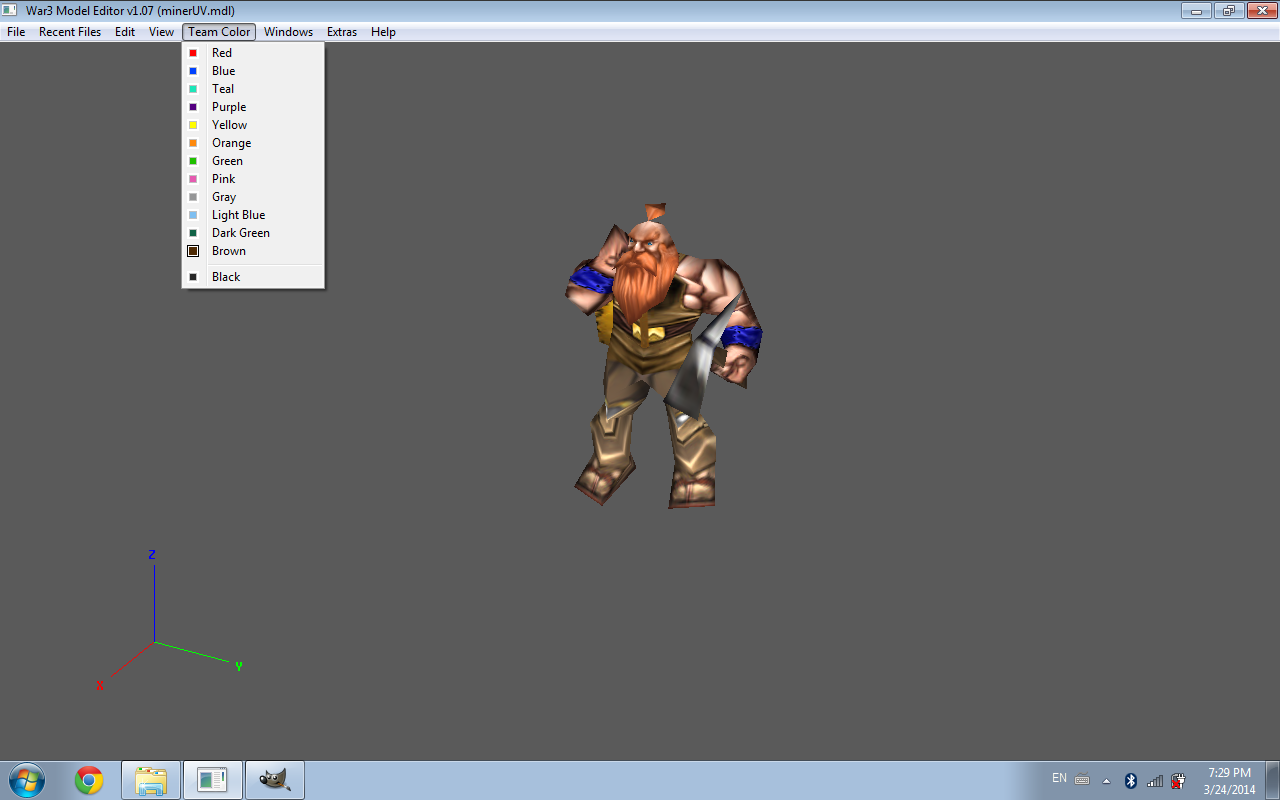Set team color to Pink
Viewport: 1280px width, 800px height.
[x=253, y=179]
